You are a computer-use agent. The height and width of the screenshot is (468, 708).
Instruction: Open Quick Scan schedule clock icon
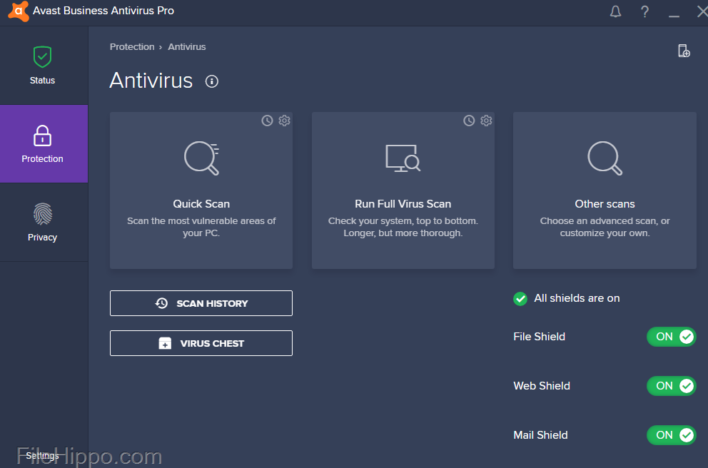tap(267, 121)
